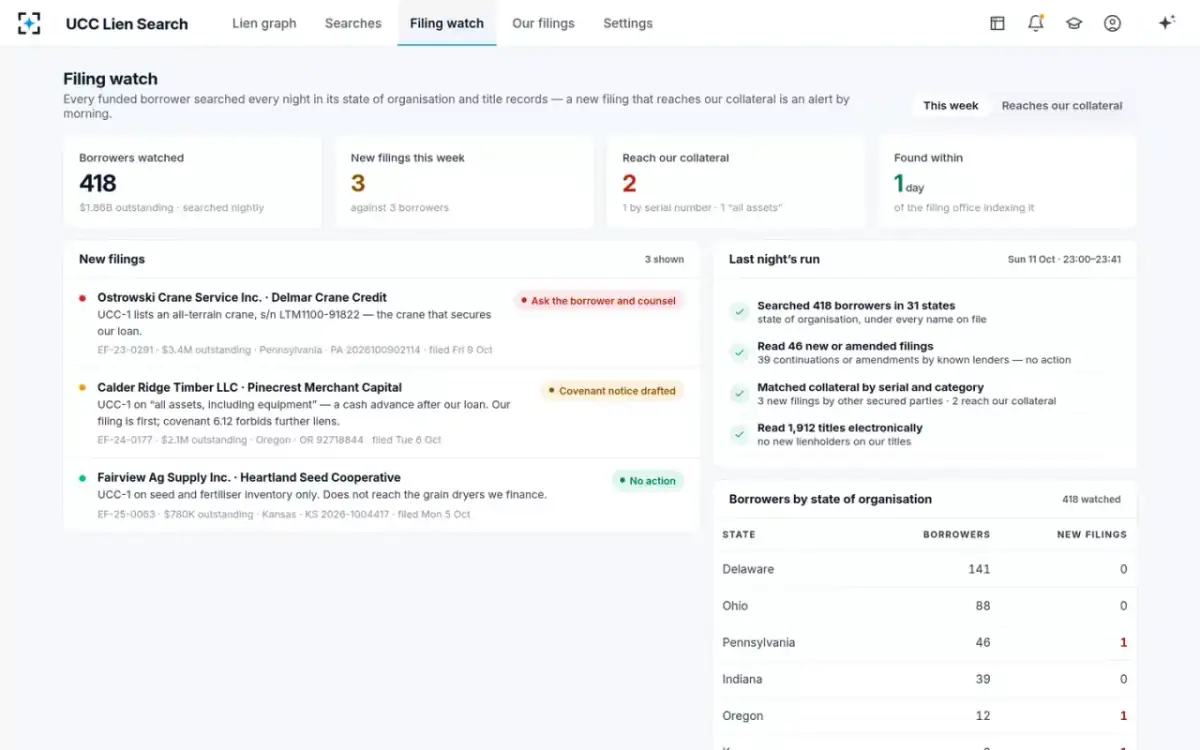The width and height of the screenshot is (1200, 750).
Task: Click the check icon beside Searched 418 borrowers
Action: pyautogui.click(x=739, y=312)
